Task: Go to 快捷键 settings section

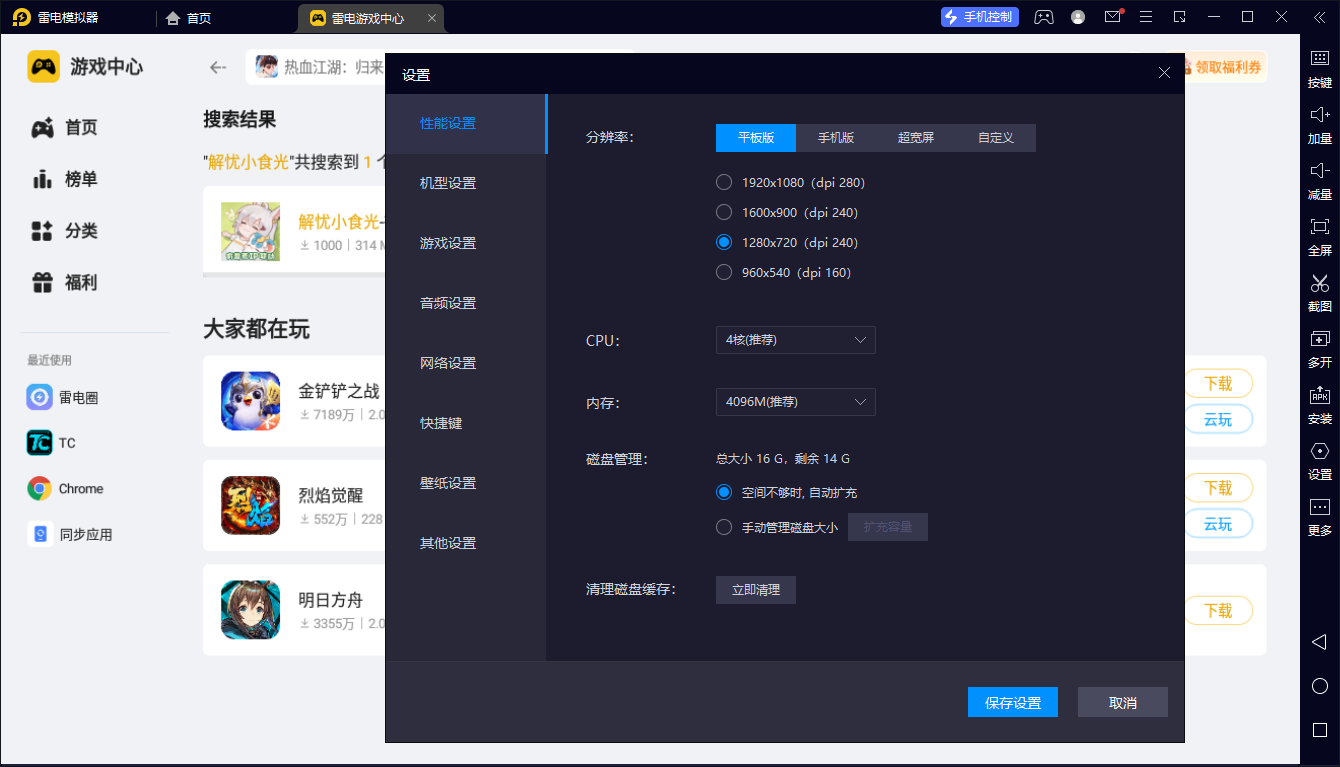Action: tap(441, 423)
